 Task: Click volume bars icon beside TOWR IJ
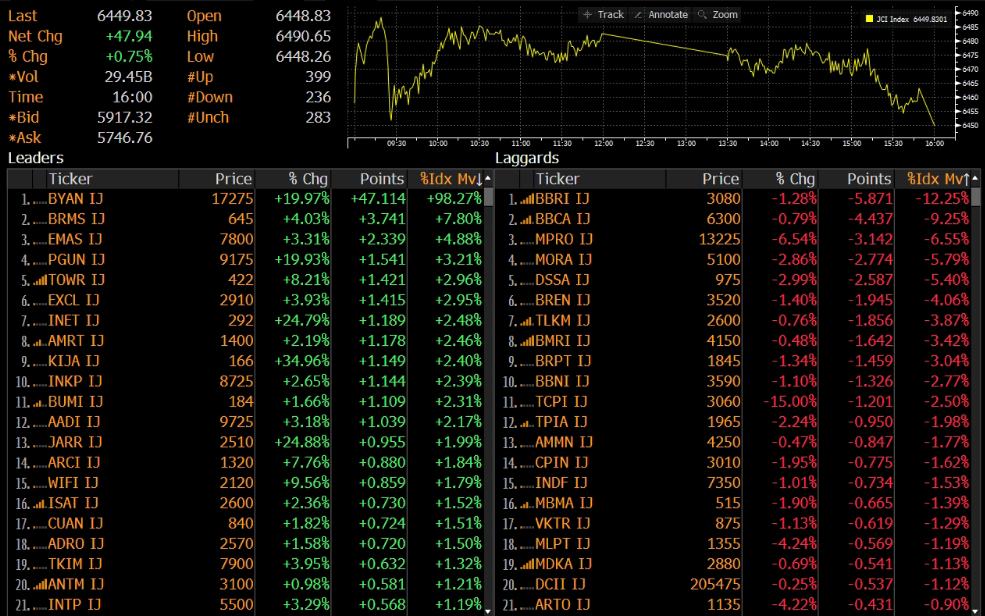[x=40, y=281]
